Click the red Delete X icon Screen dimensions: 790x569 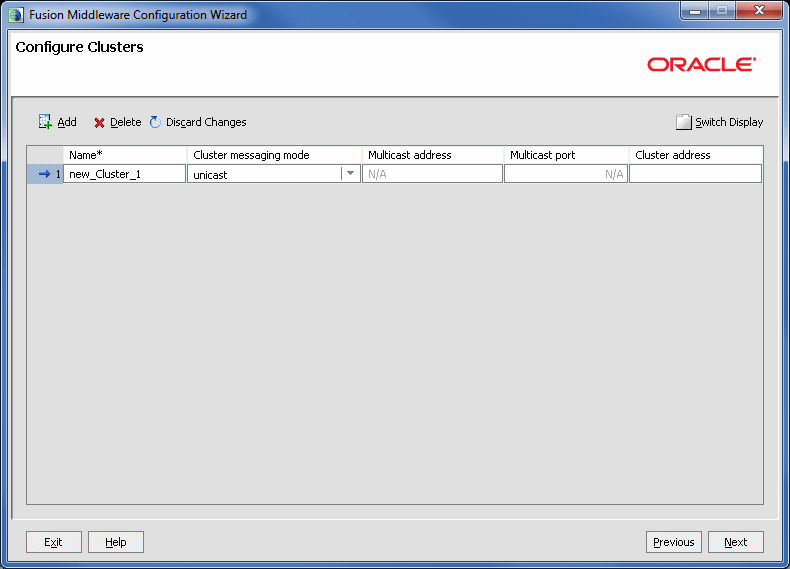click(99, 122)
